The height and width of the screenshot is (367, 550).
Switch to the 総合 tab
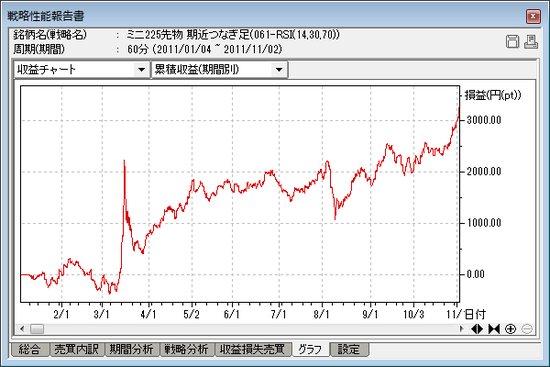(29, 349)
